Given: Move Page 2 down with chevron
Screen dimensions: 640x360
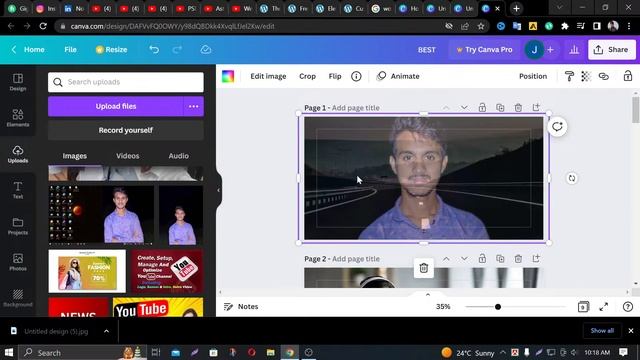Looking at the screenshot, I should 464,259.
